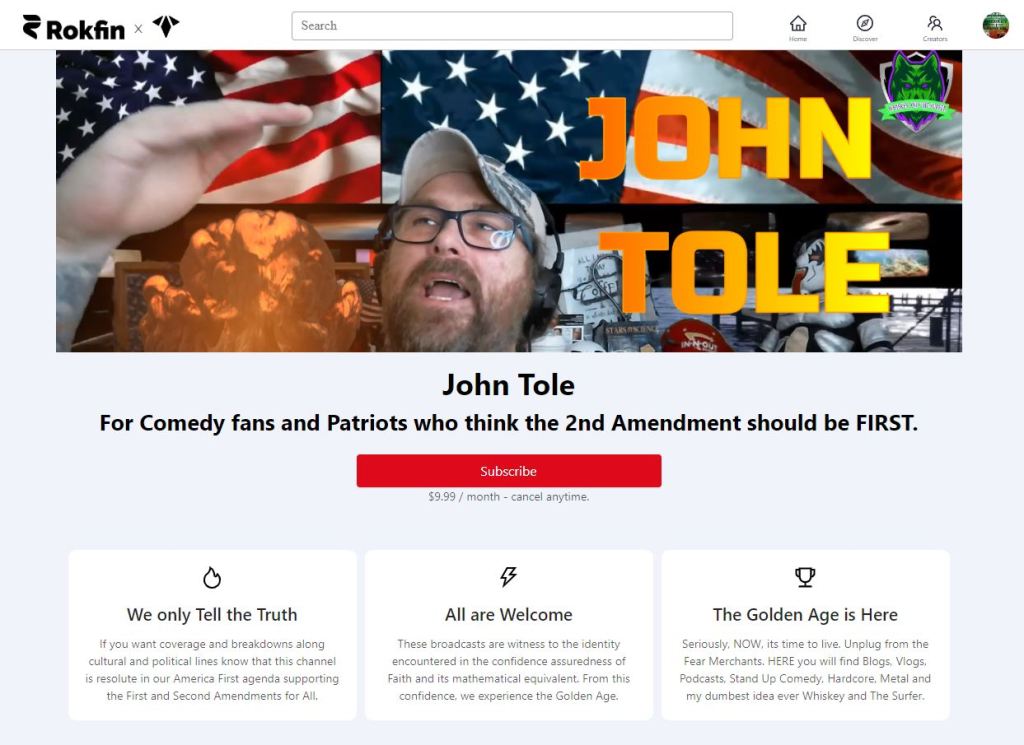This screenshot has height=745, width=1024.
Task: Click the Whiskey and The Surfer description
Action: click(x=805, y=670)
